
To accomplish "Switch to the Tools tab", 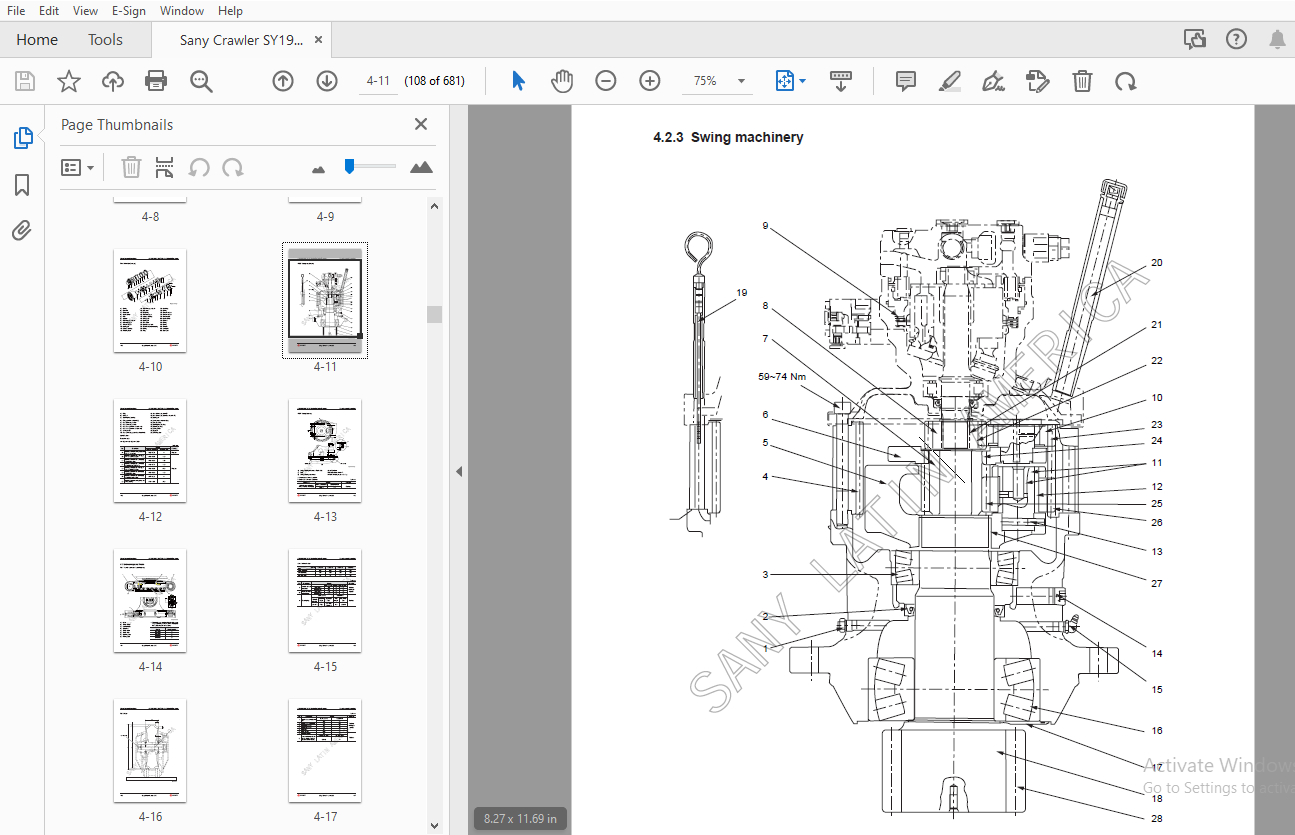I will (105, 40).
